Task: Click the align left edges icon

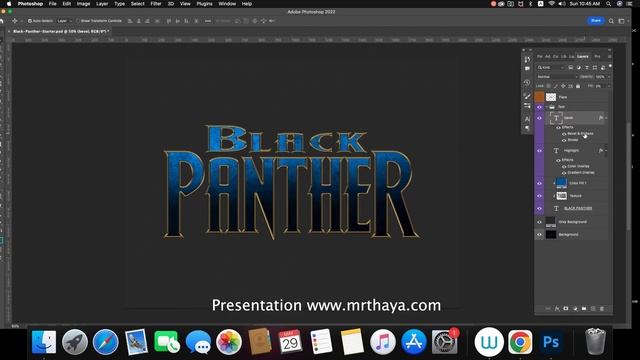Action: tap(130, 21)
